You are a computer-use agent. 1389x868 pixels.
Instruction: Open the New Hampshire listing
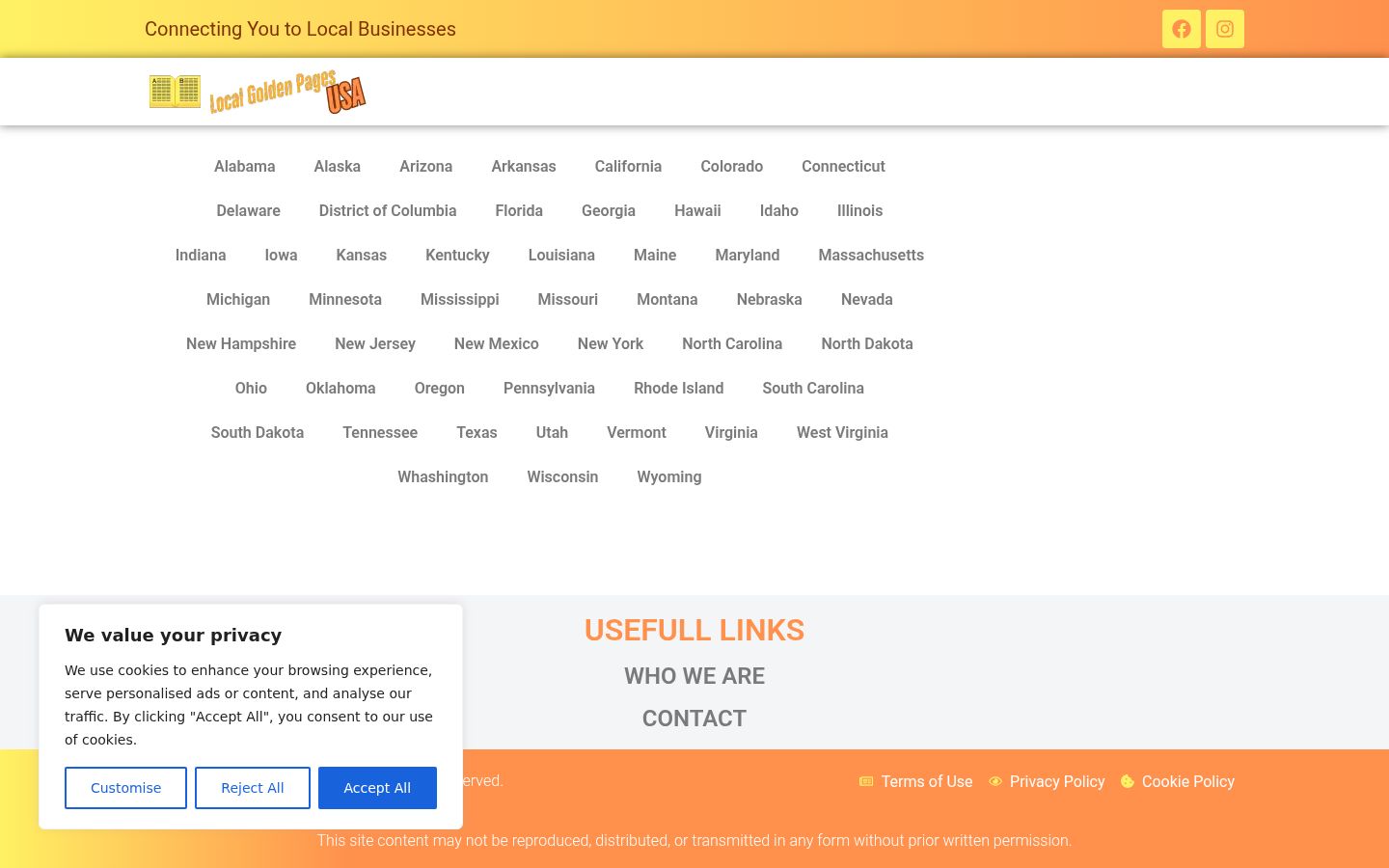(241, 343)
